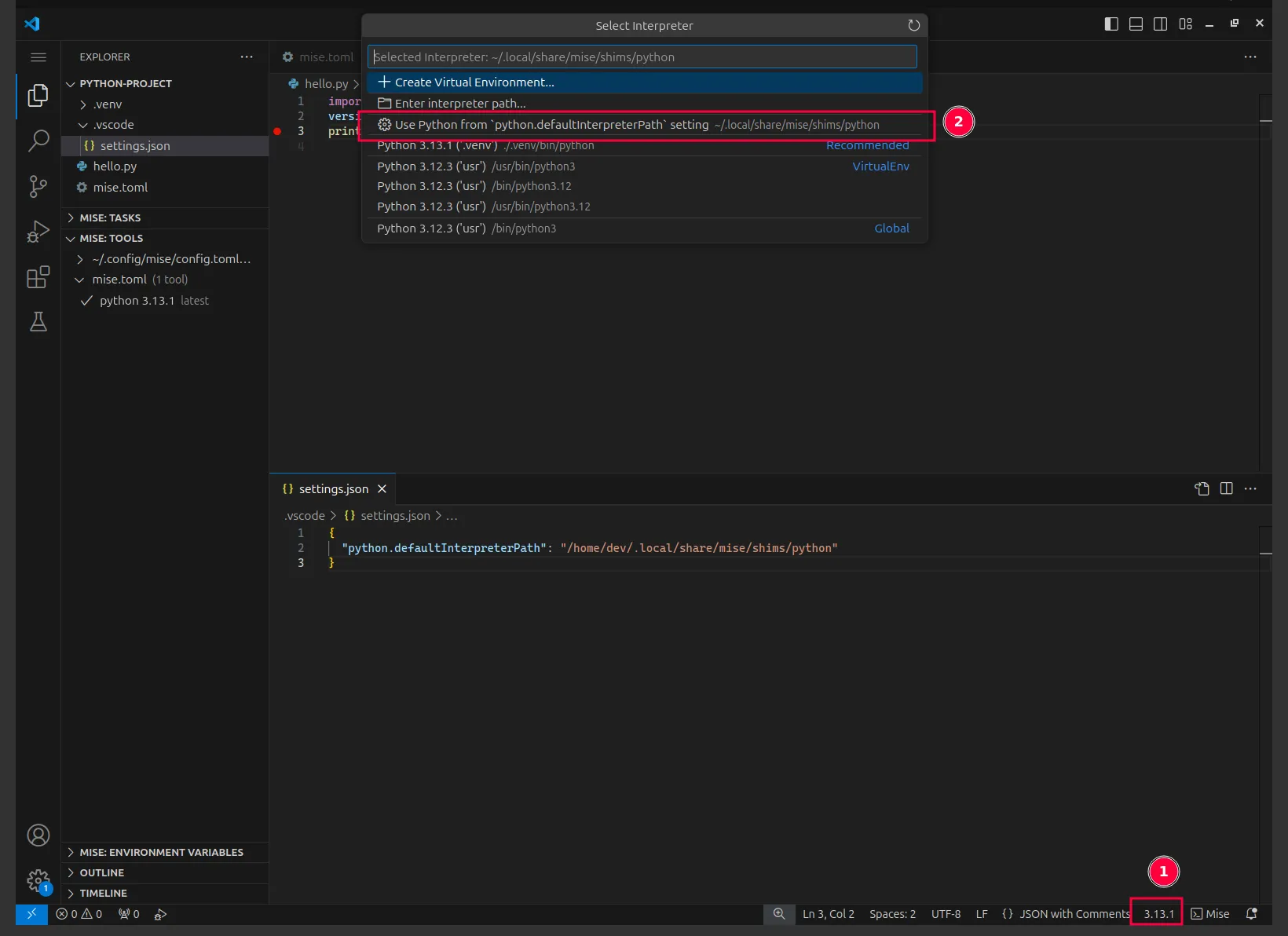Select Python 3.12.3 at /usr/bin/python3
This screenshot has width=1288, height=936.
coord(644,166)
